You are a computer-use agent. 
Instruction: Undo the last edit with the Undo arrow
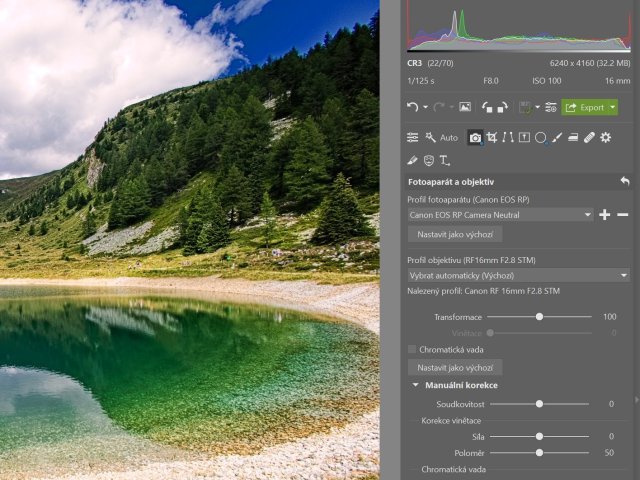pos(412,107)
